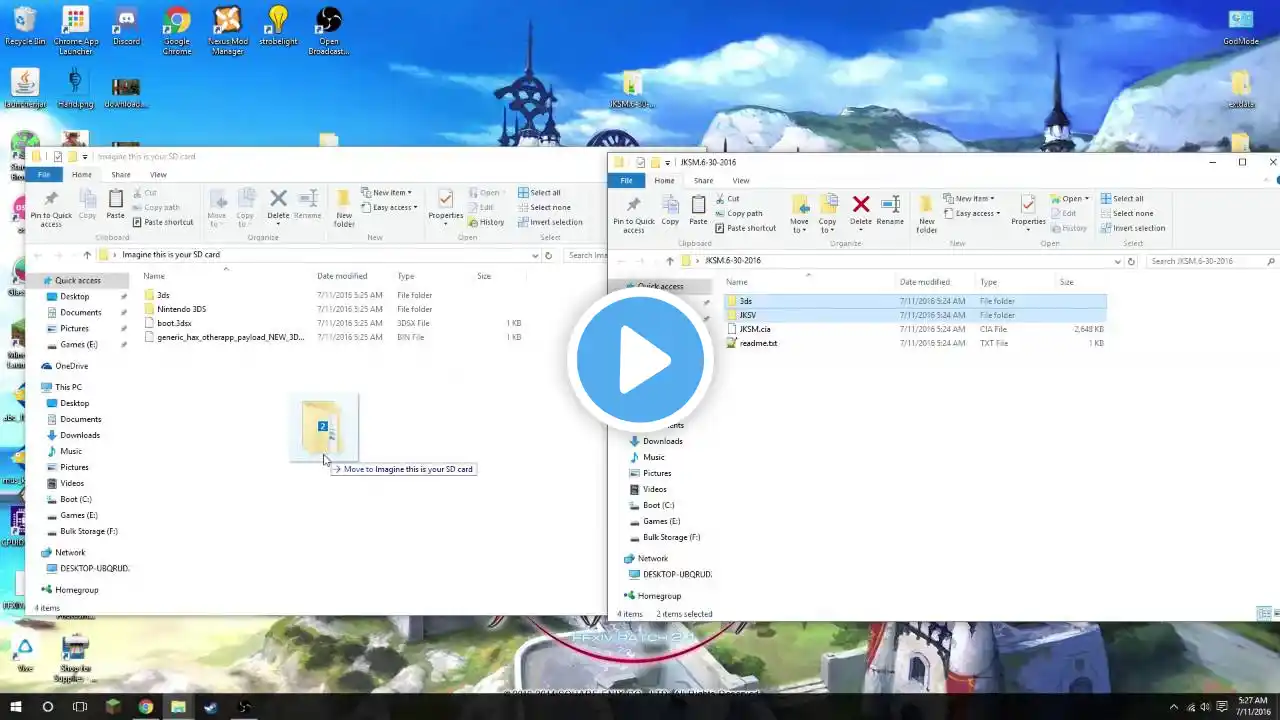
Task: Open New item dropdown in JKSM window
Action: [x=968, y=198]
